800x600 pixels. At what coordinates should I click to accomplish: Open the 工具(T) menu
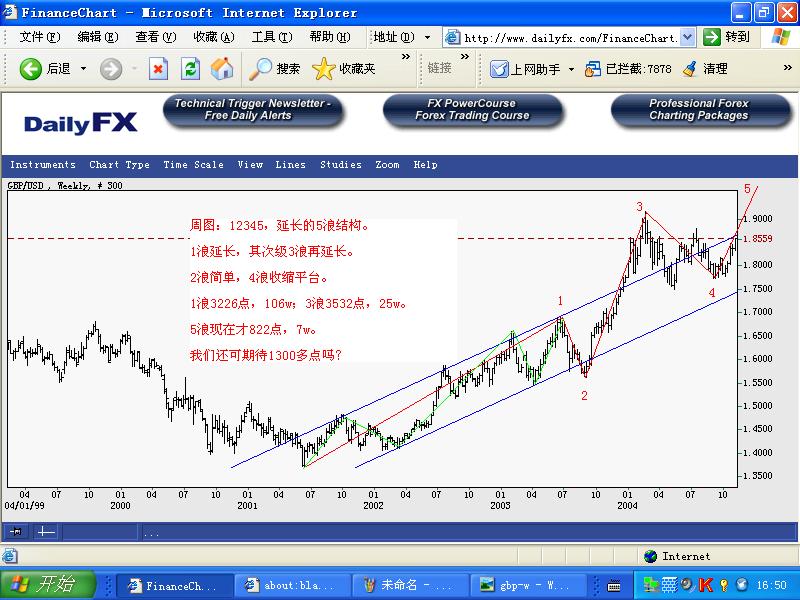tap(272, 37)
